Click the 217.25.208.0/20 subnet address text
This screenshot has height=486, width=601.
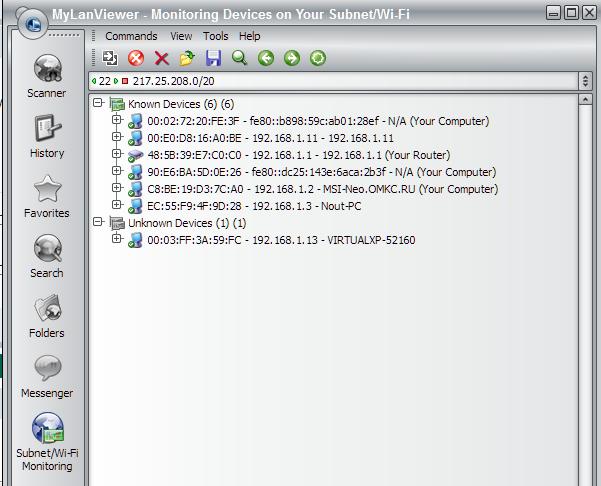tap(173, 81)
